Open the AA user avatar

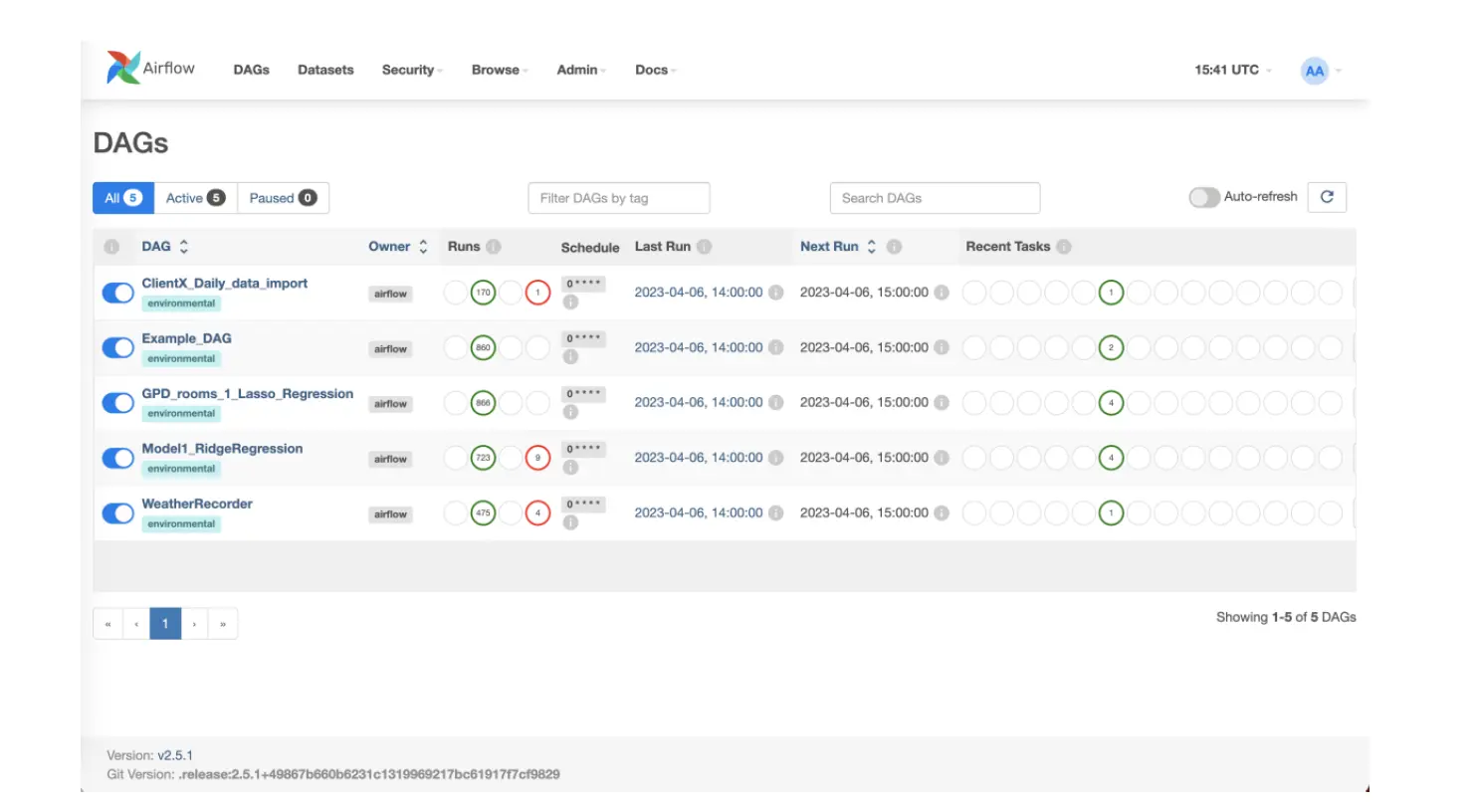[1315, 71]
